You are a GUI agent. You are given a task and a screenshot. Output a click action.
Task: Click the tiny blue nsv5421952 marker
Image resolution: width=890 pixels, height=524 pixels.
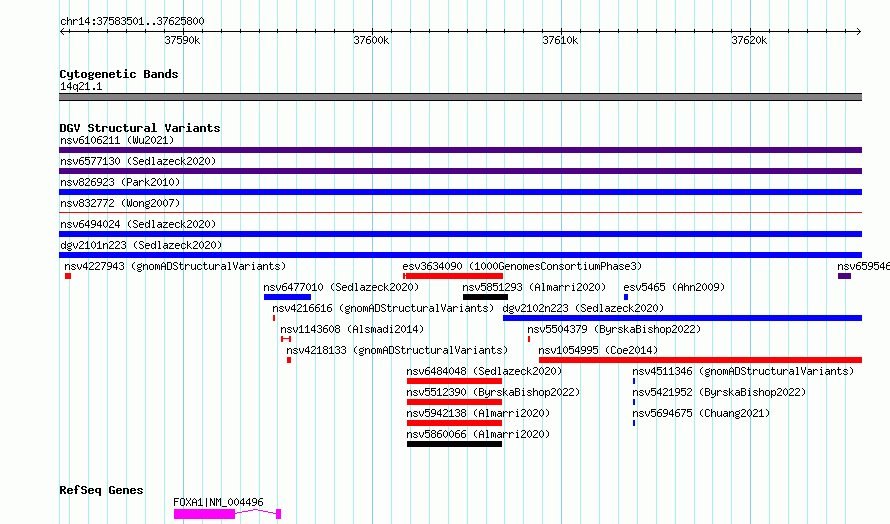pyautogui.click(x=634, y=402)
